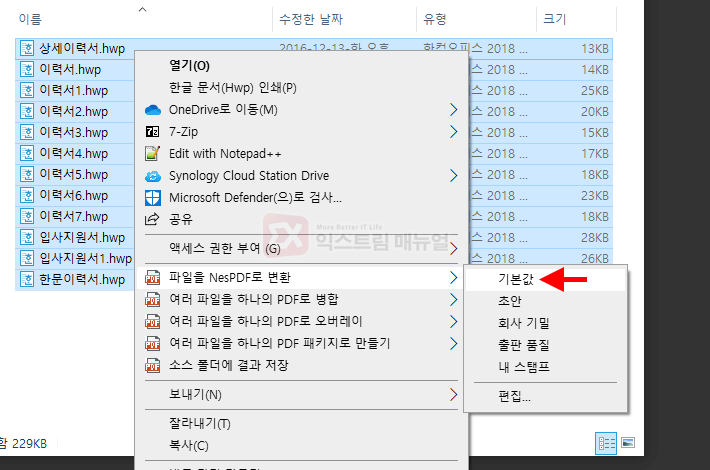710x470 pixels.
Task: Click PDF icon beside 소스 폴더에 결과 저장
Action: pyautogui.click(x=153, y=365)
